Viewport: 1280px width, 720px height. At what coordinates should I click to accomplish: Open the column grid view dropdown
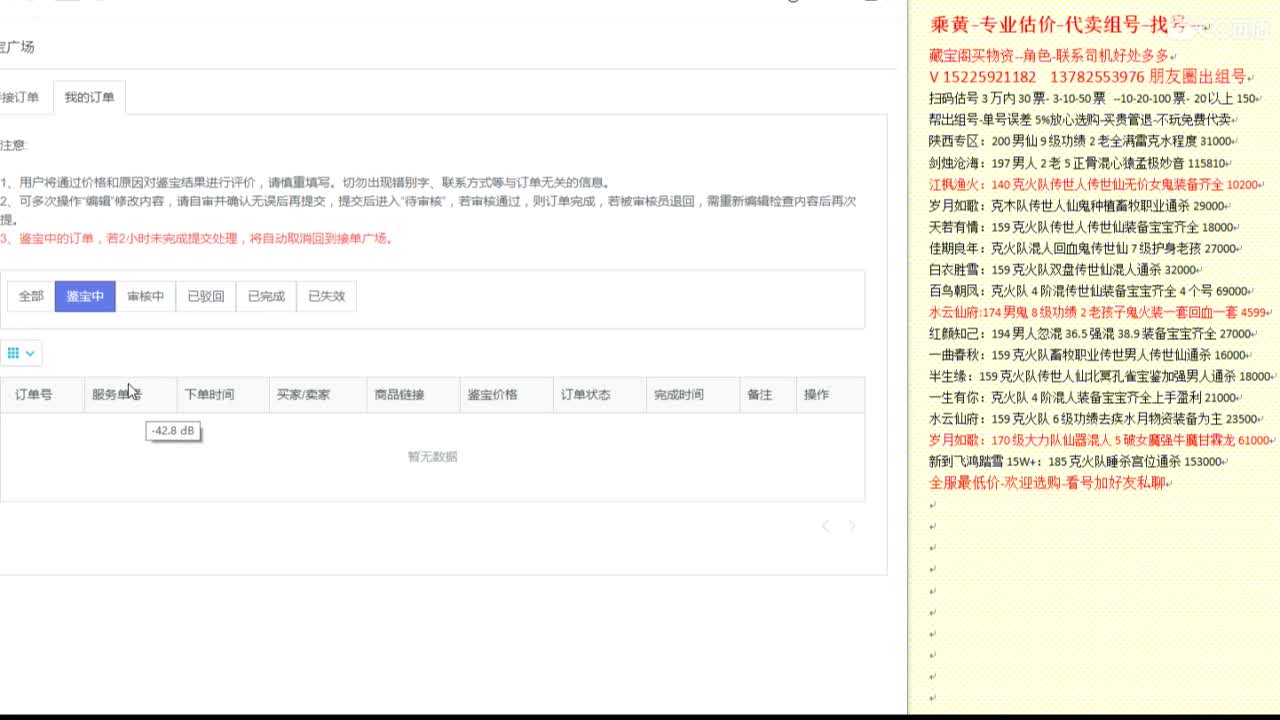21,353
